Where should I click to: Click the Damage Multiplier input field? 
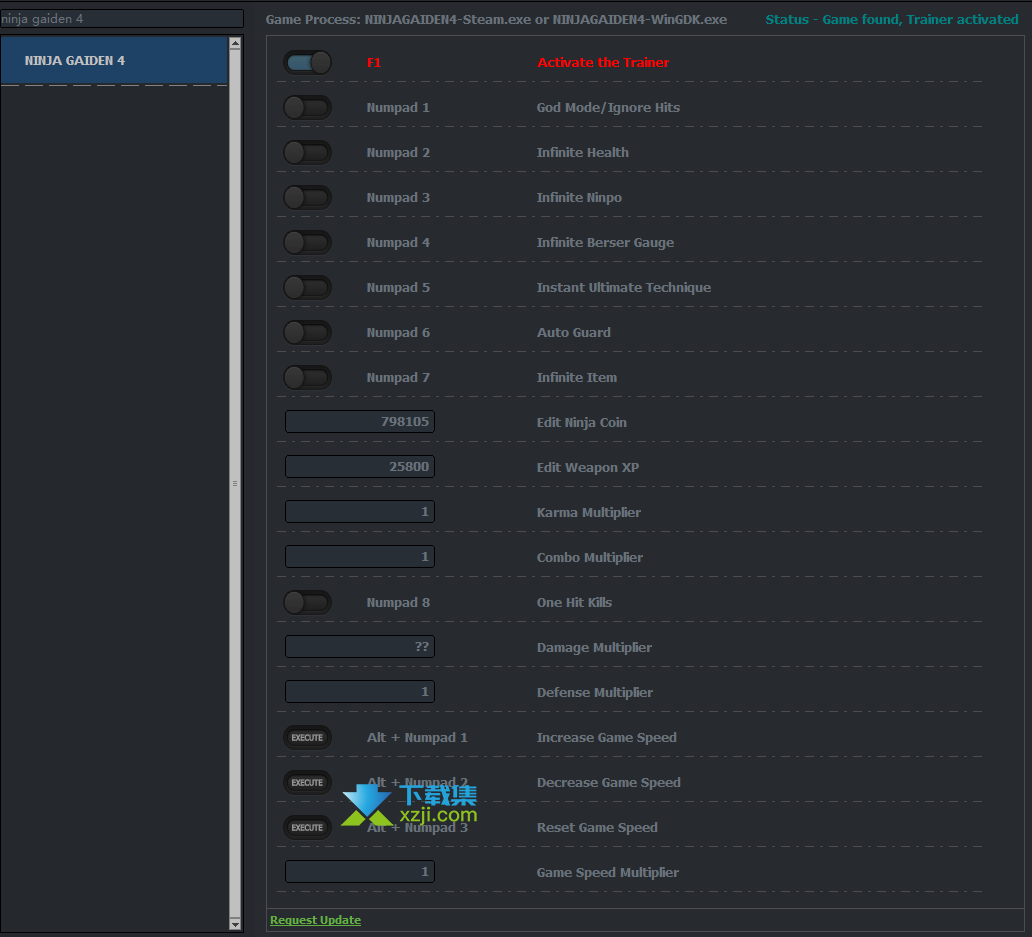click(x=360, y=647)
